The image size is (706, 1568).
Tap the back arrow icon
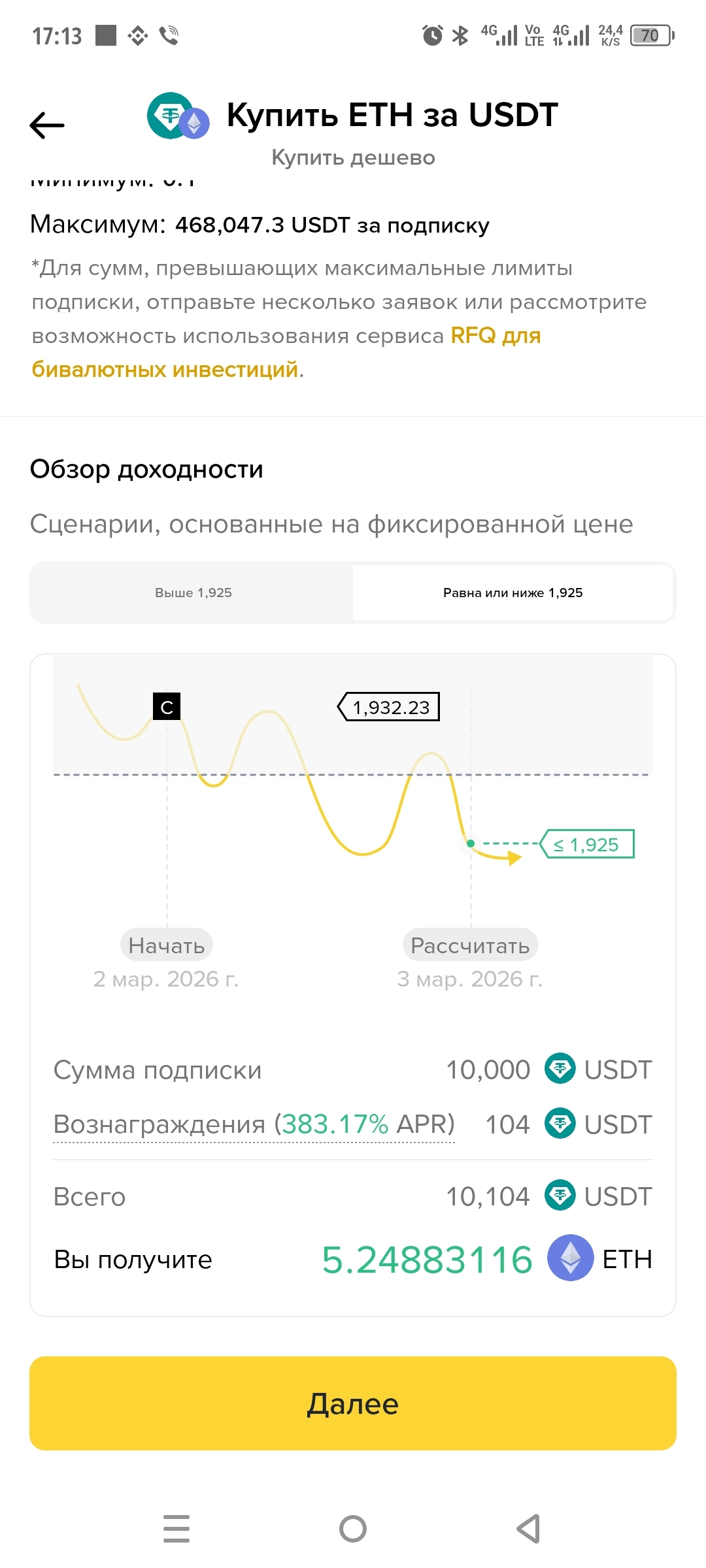[47, 125]
